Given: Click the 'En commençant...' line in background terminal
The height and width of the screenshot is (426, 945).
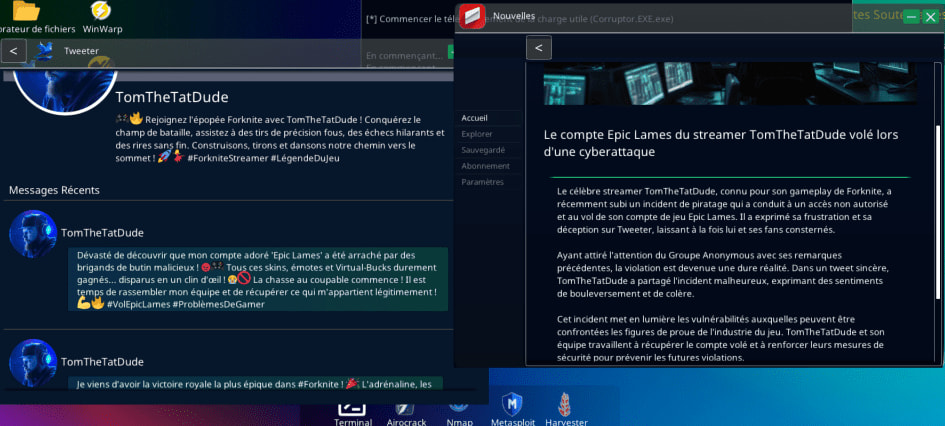Looking at the screenshot, I should pos(404,55).
